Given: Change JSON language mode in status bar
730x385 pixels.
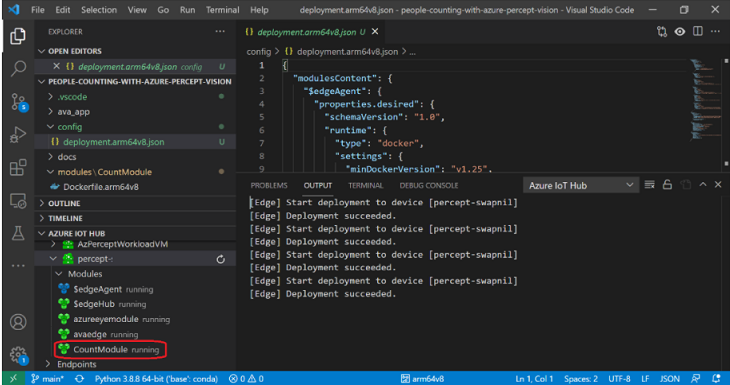Looking at the screenshot, I should (x=670, y=378).
